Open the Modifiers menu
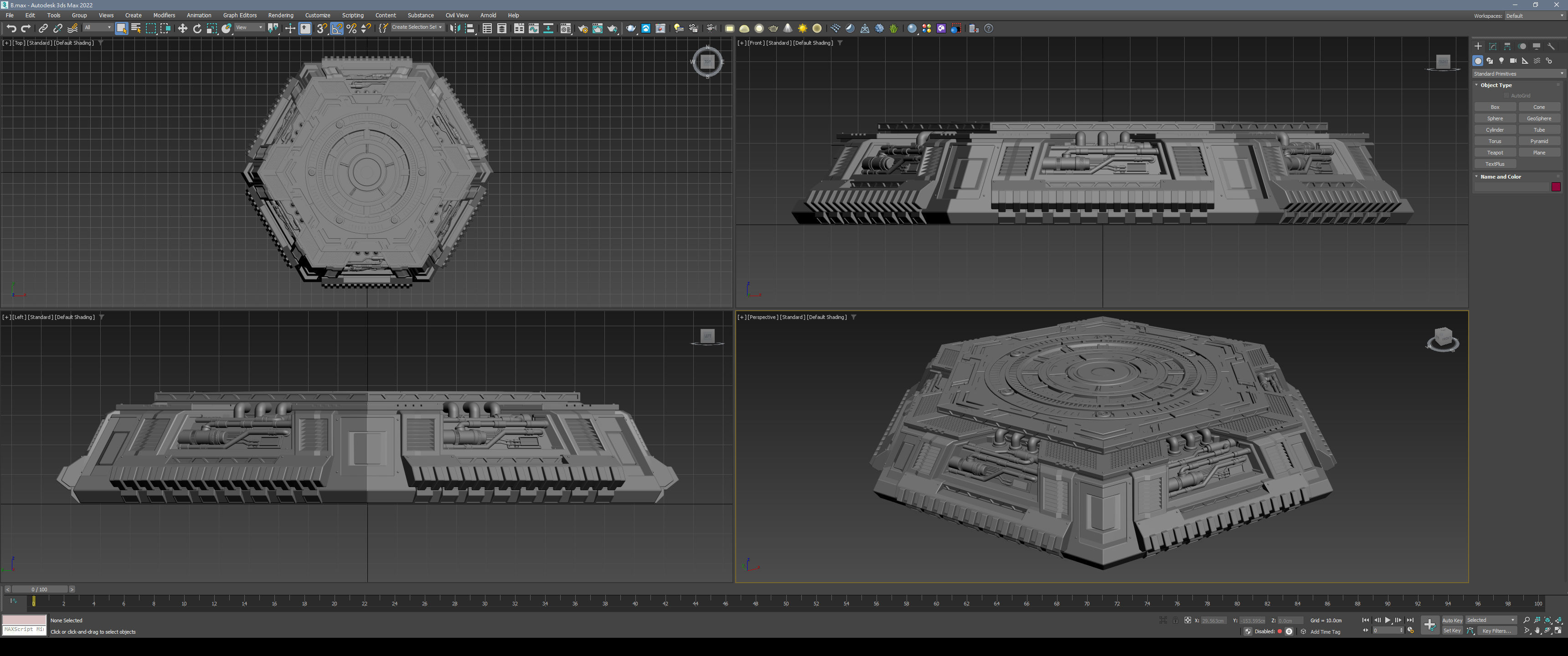The width and height of the screenshot is (1568, 656). 164,15
